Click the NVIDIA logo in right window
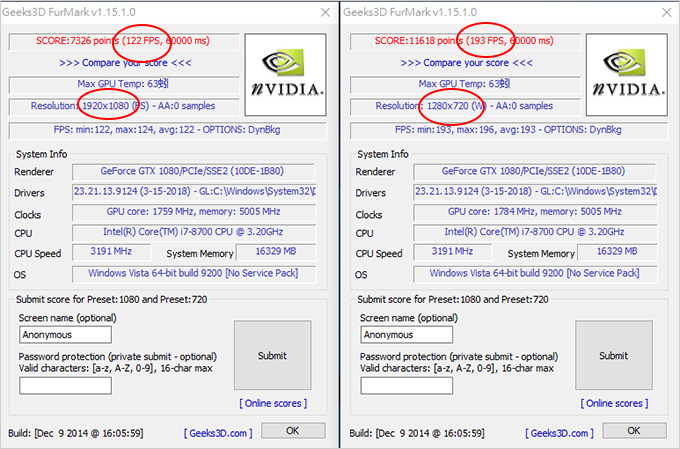The width and height of the screenshot is (680, 449). coord(627,75)
